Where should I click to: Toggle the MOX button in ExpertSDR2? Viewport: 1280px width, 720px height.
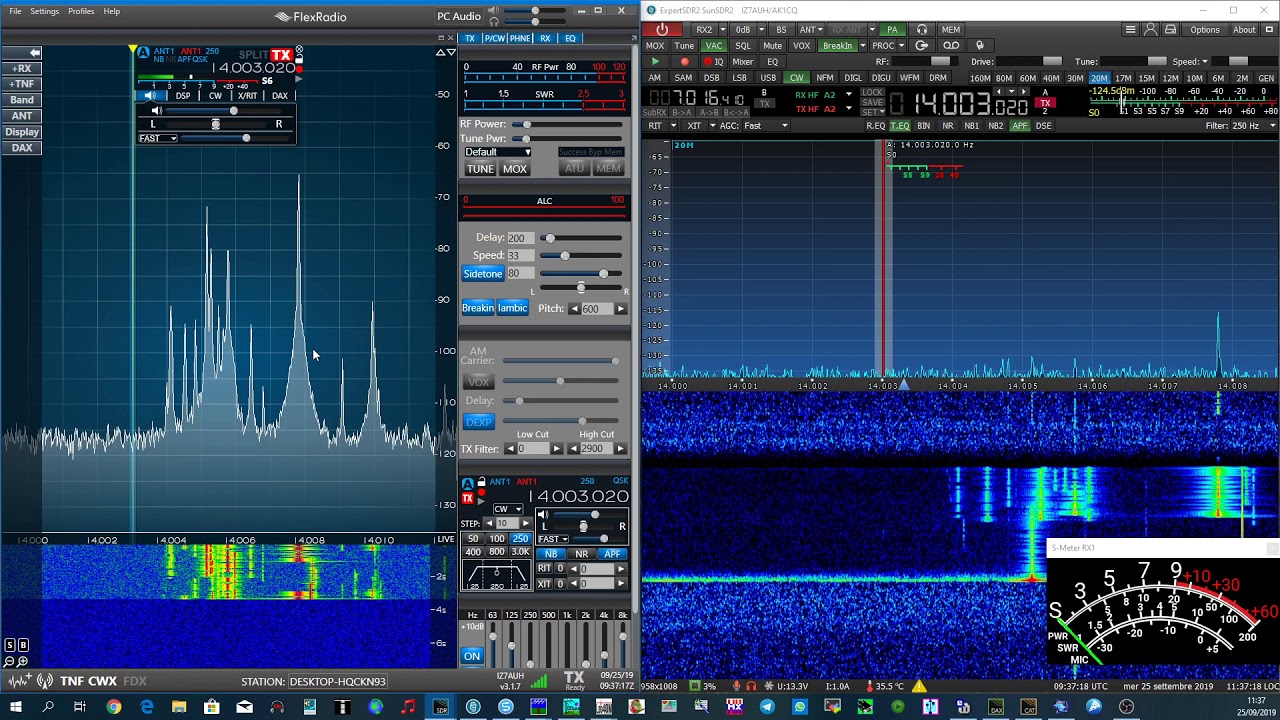tap(655, 46)
